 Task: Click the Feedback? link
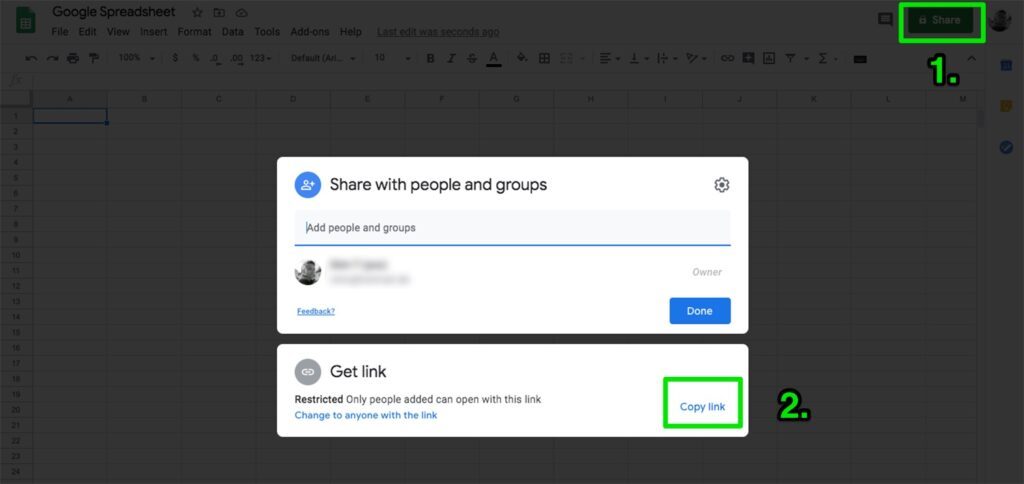316,311
